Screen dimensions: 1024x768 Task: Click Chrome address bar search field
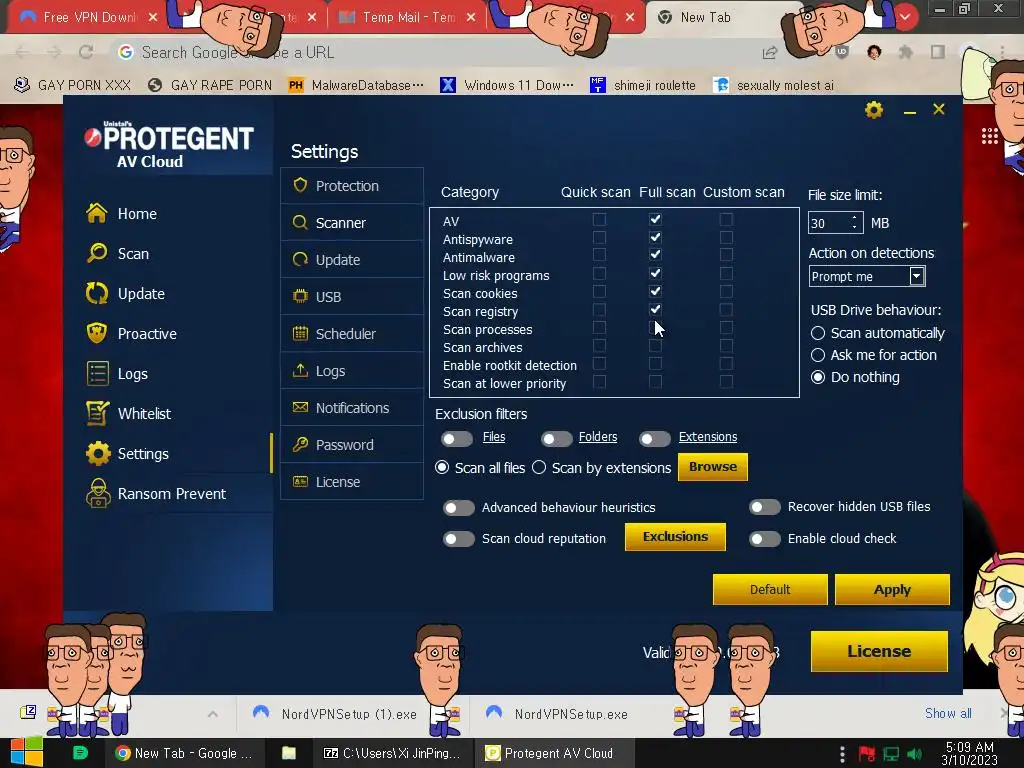coord(431,52)
